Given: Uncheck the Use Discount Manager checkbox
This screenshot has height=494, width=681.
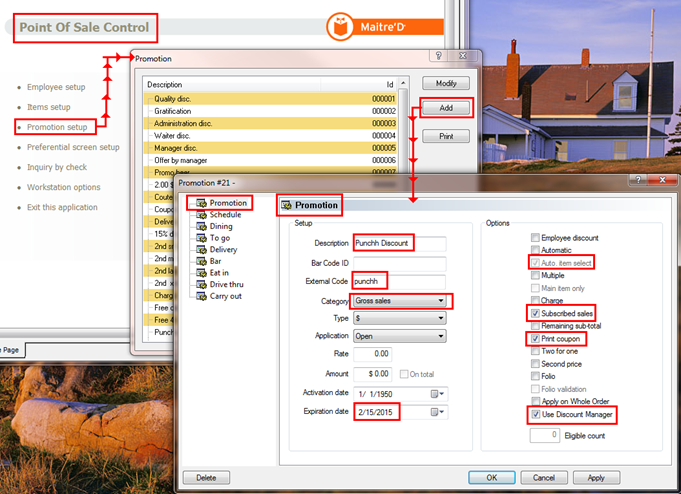Looking at the screenshot, I should (536, 414).
